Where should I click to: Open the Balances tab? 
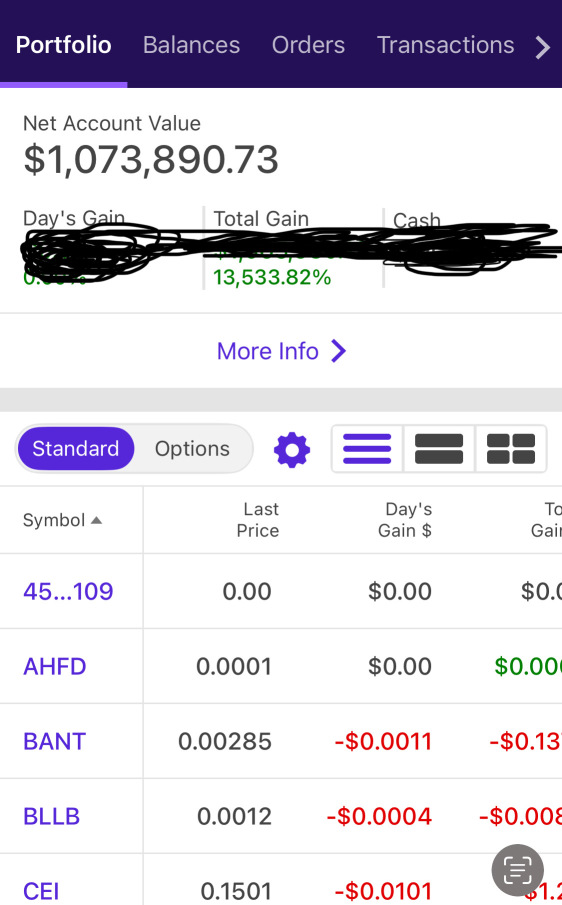coord(192,45)
